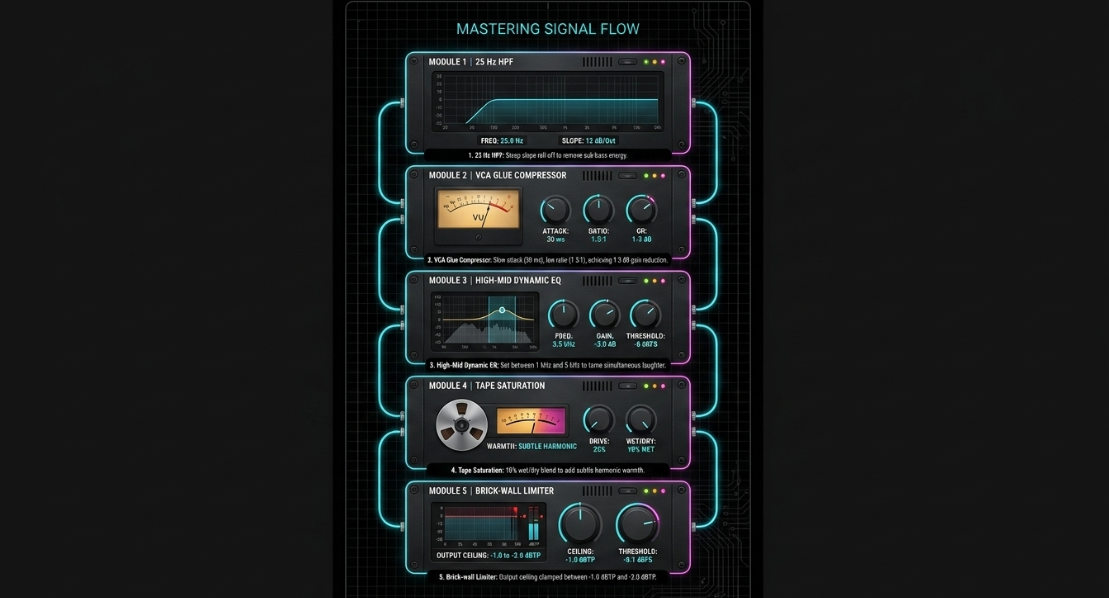The width and height of the screenshot is (1109, 598).
Task: Click the green LED on Module 2
Action: click(646, 175)
